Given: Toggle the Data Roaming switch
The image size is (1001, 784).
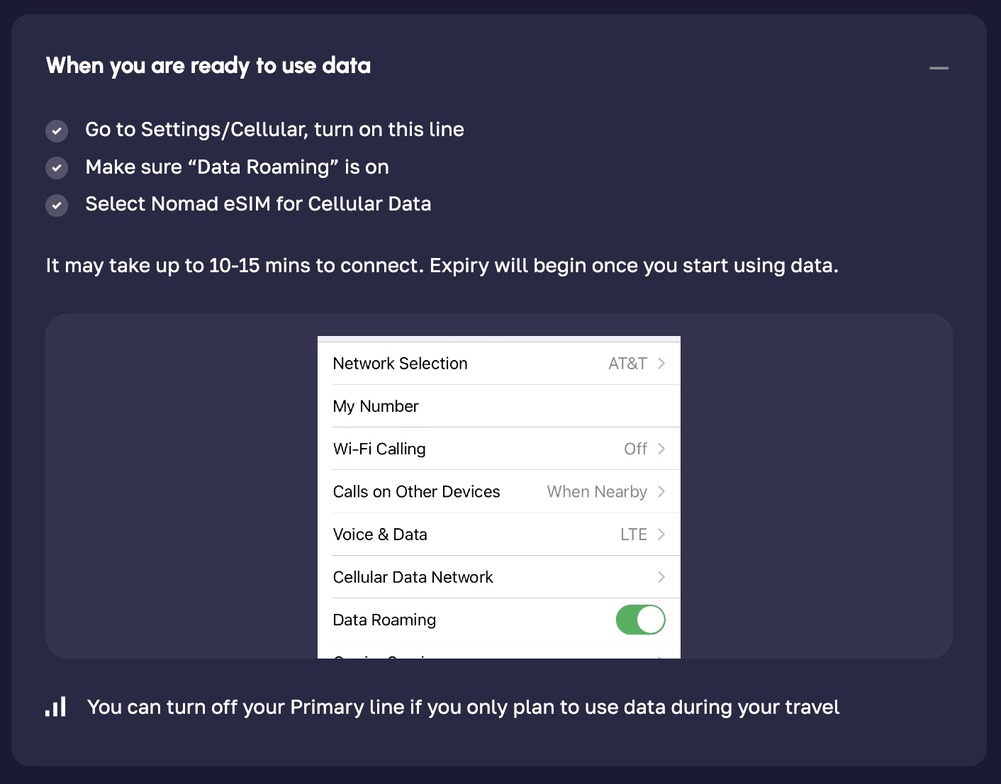Looking at the screenshot, I should click(640, 620).
